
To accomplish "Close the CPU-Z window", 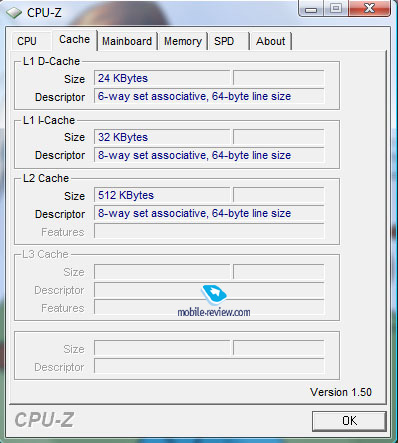I will [x=369, y=8].
